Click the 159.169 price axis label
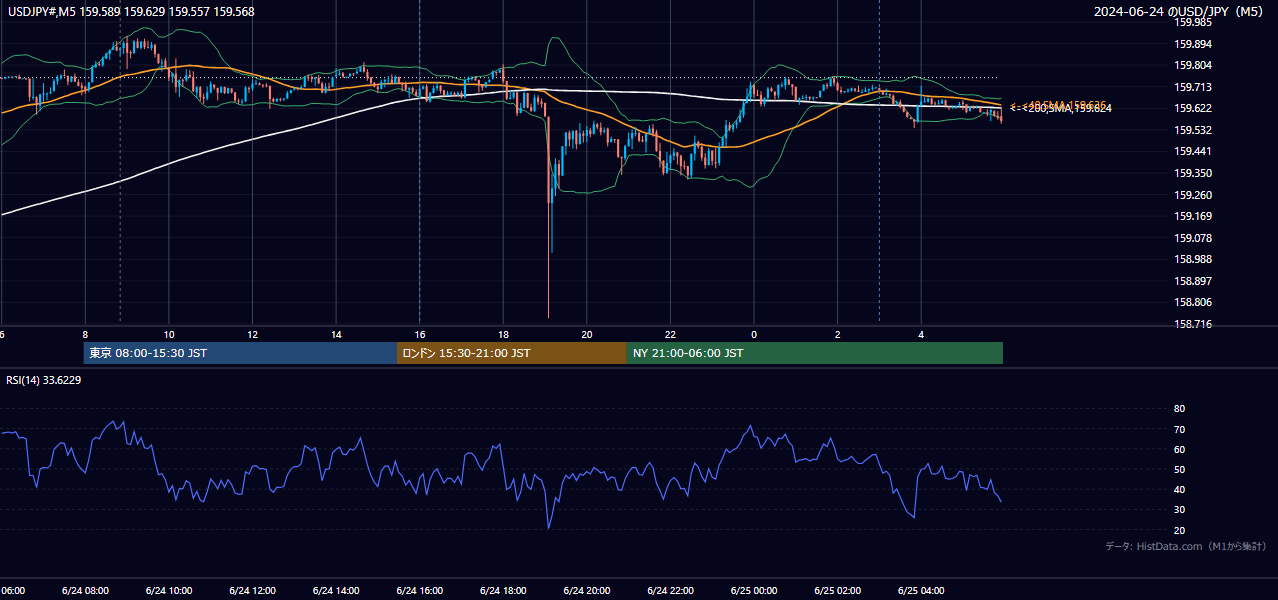Image resolution: width=1278 pixels, height=600 pixels. [1193, 216]
